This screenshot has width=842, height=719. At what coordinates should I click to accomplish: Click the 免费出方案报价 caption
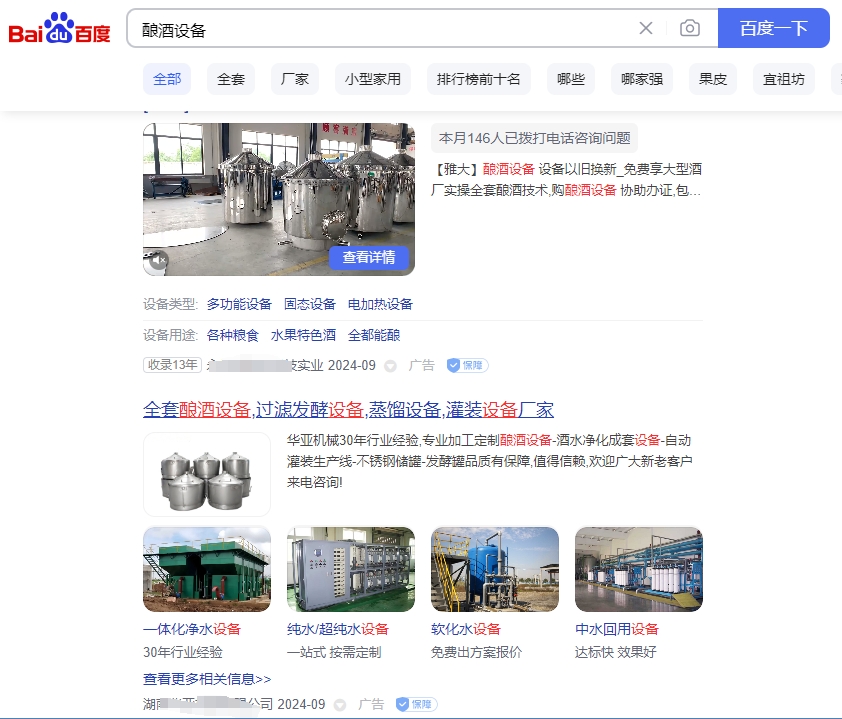tap(476, 652)
